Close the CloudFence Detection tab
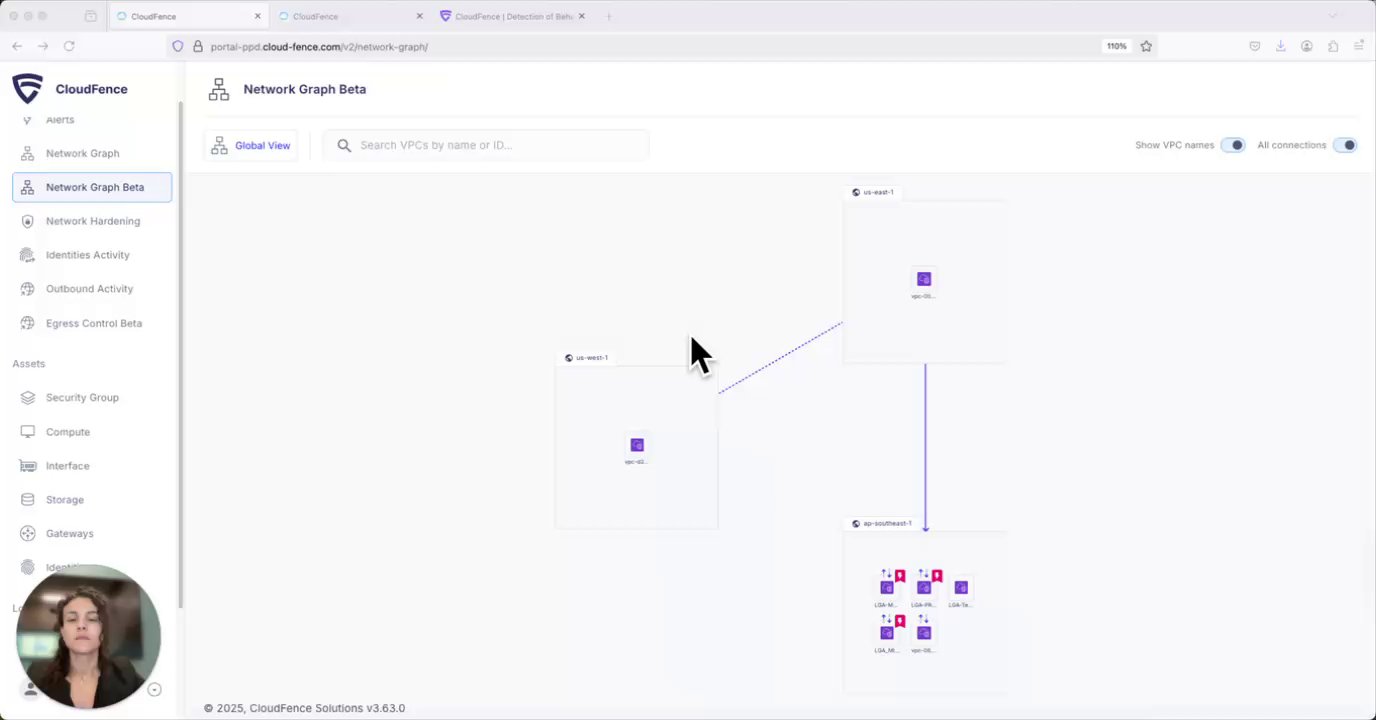 582,16
